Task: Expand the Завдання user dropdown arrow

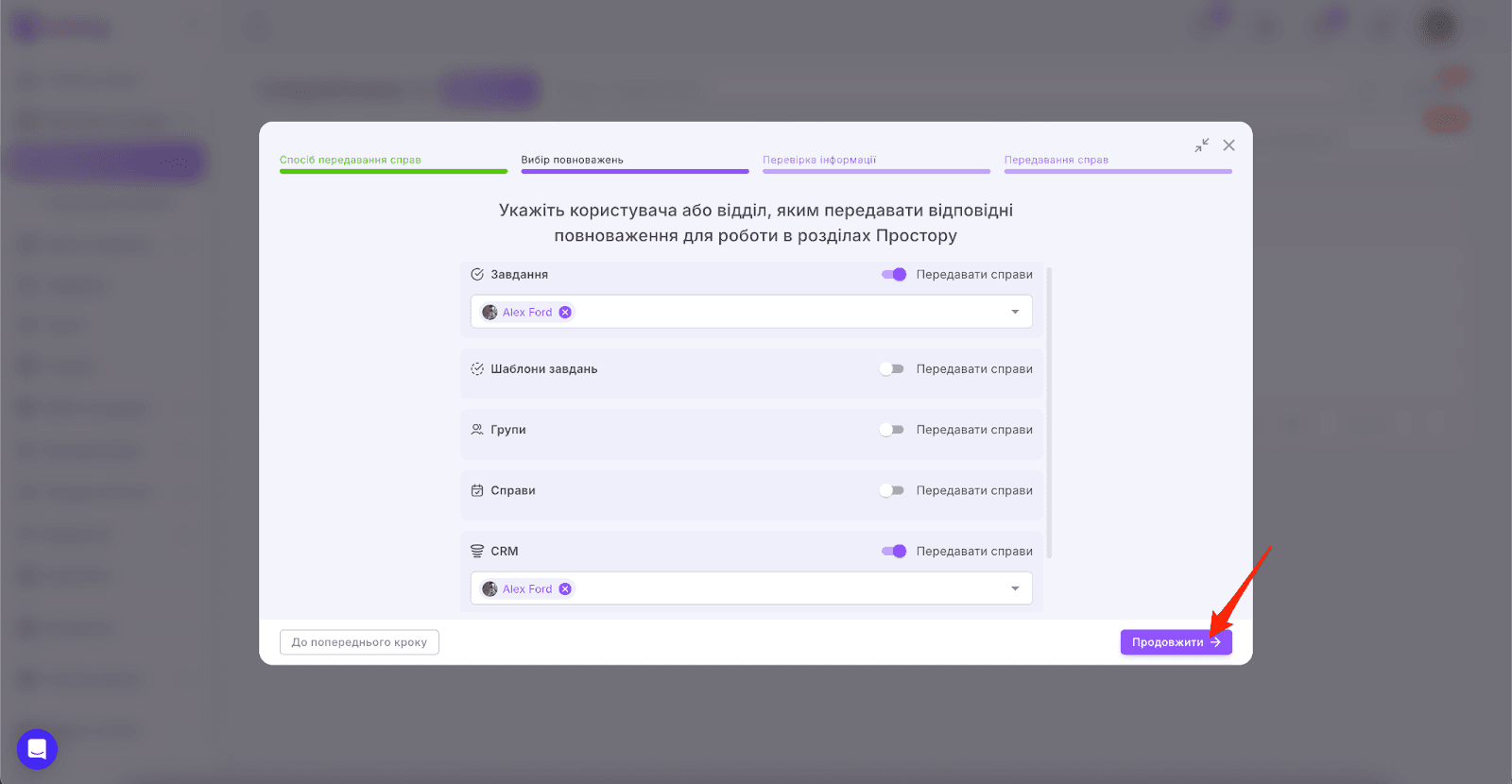Action: pos(1015,313)
